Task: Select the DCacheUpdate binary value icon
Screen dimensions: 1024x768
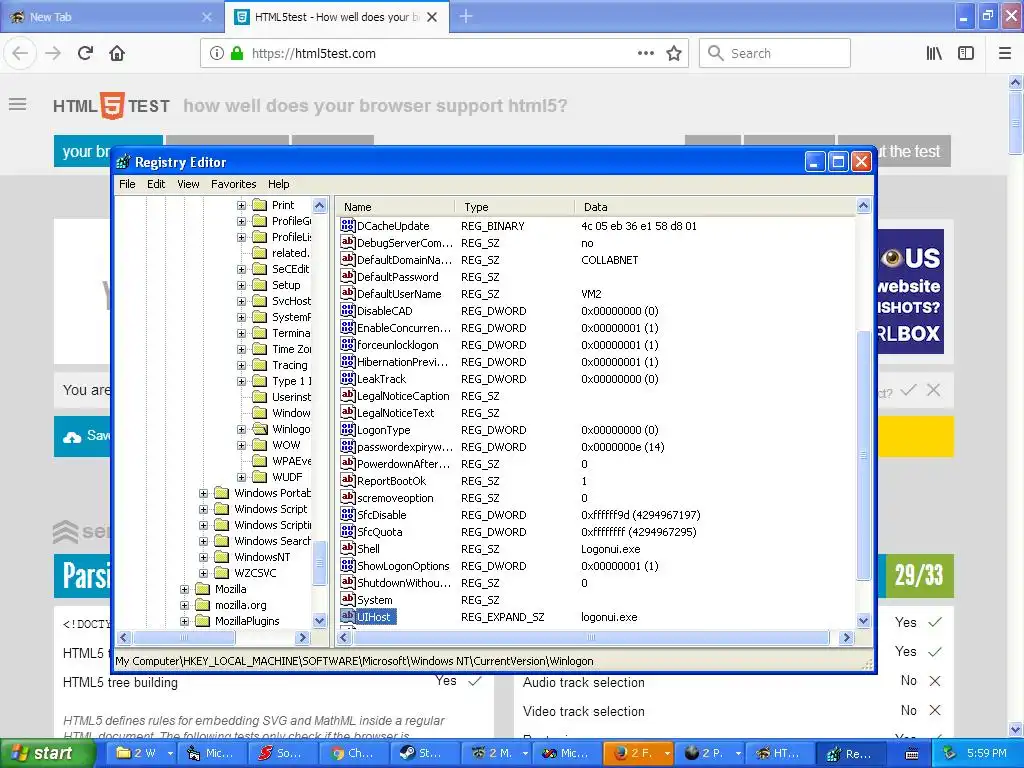Action: 347,225
